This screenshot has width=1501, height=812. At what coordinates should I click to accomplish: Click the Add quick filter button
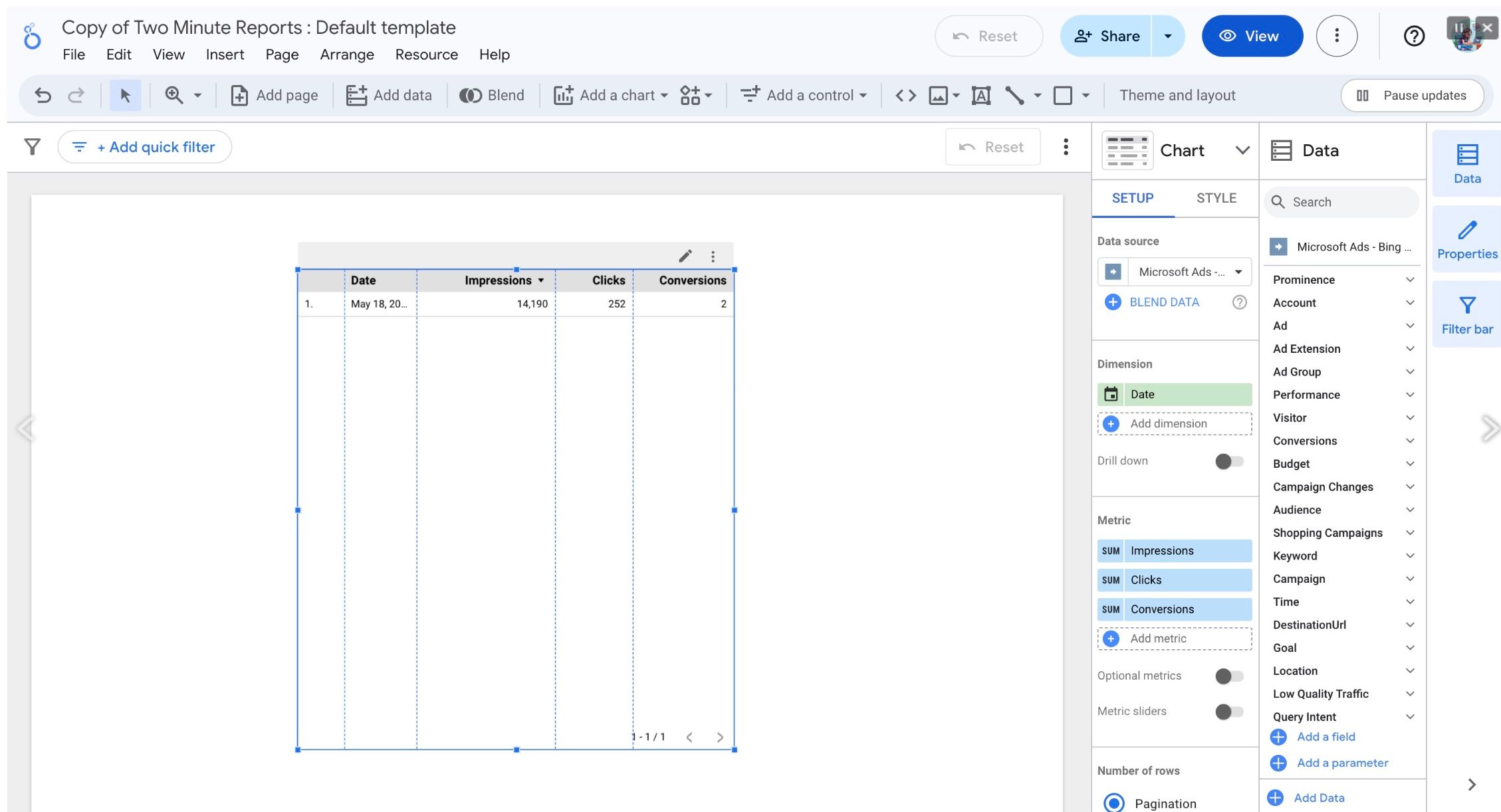click(145, 147)
